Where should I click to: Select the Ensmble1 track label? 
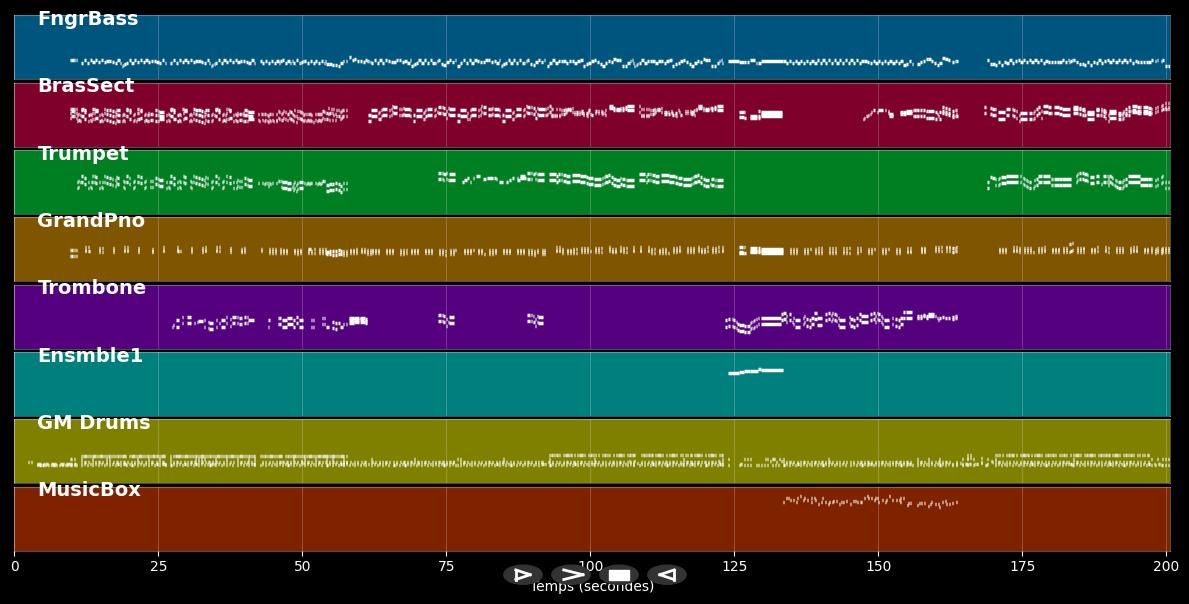[90, 356]
